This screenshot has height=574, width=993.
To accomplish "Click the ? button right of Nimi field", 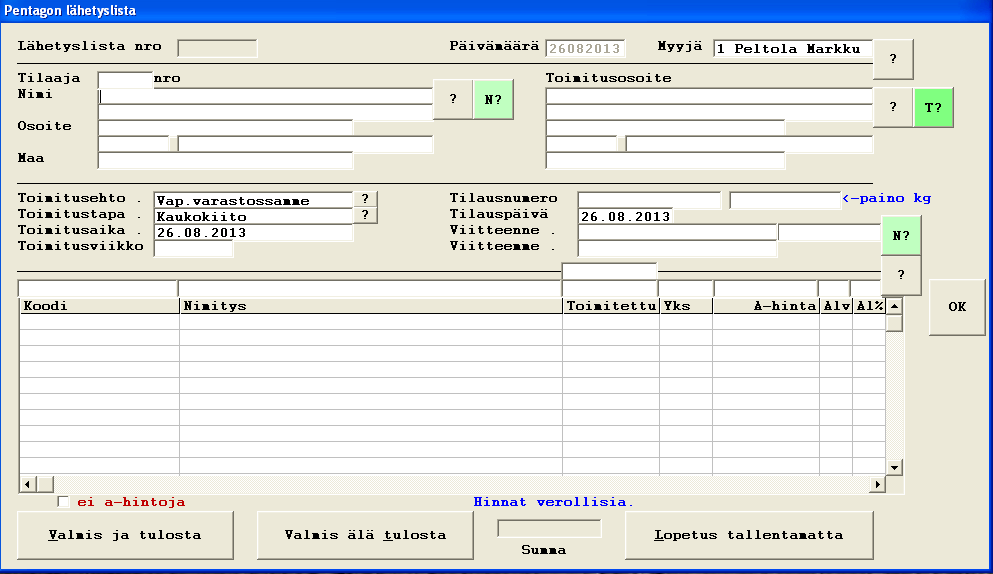I will pos(453,100).
